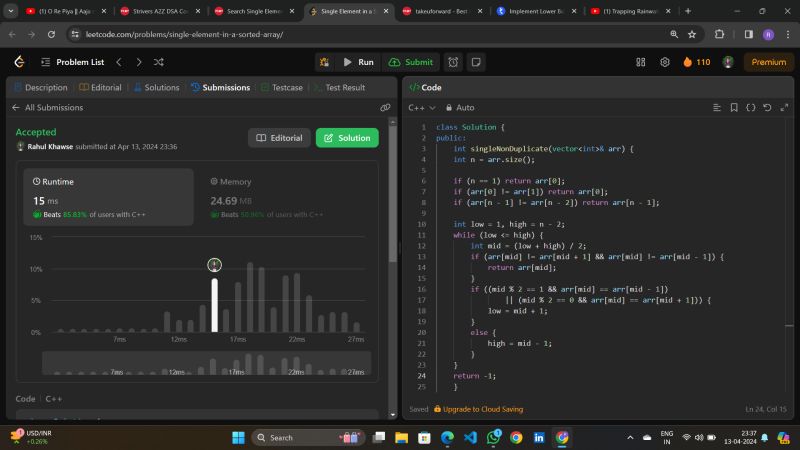Start the timer alarm clock icon
Image resolution: width=800 pixels, height=450 pixels.
(x=453, y=62)
